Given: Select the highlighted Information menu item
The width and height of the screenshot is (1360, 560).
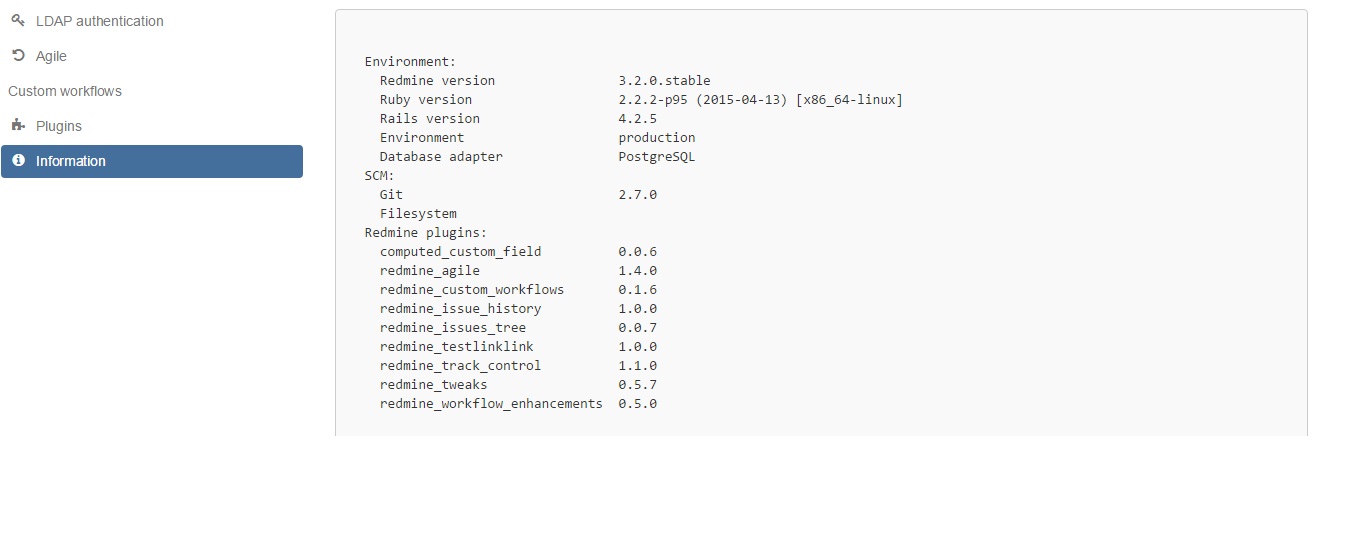Looking at the screenshot, I should coord(152,161).
